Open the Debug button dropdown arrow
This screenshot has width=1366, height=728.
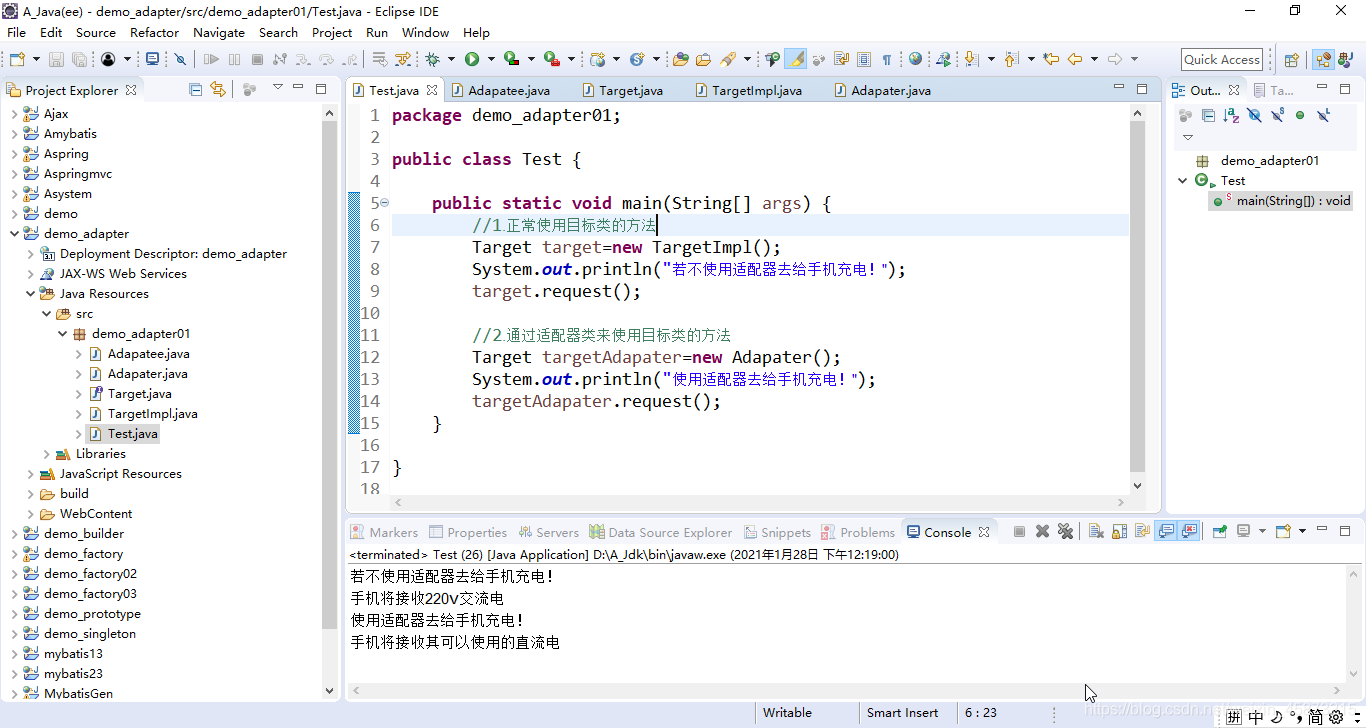point(451,59)
